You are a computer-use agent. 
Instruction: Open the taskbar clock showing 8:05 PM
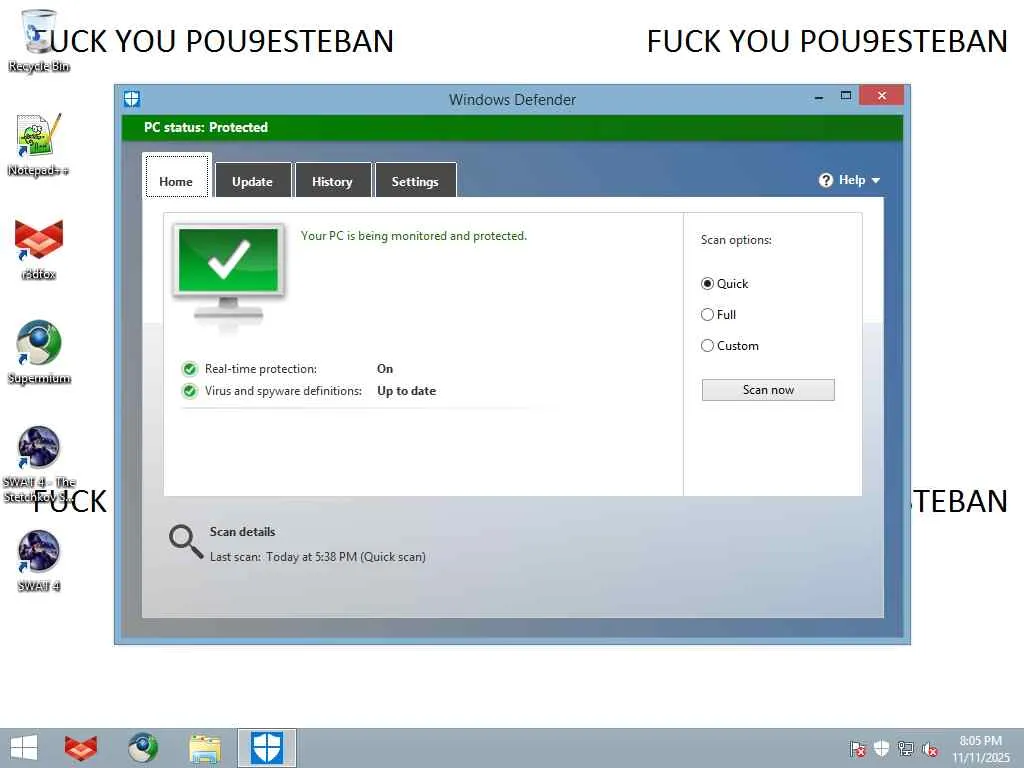980,749
